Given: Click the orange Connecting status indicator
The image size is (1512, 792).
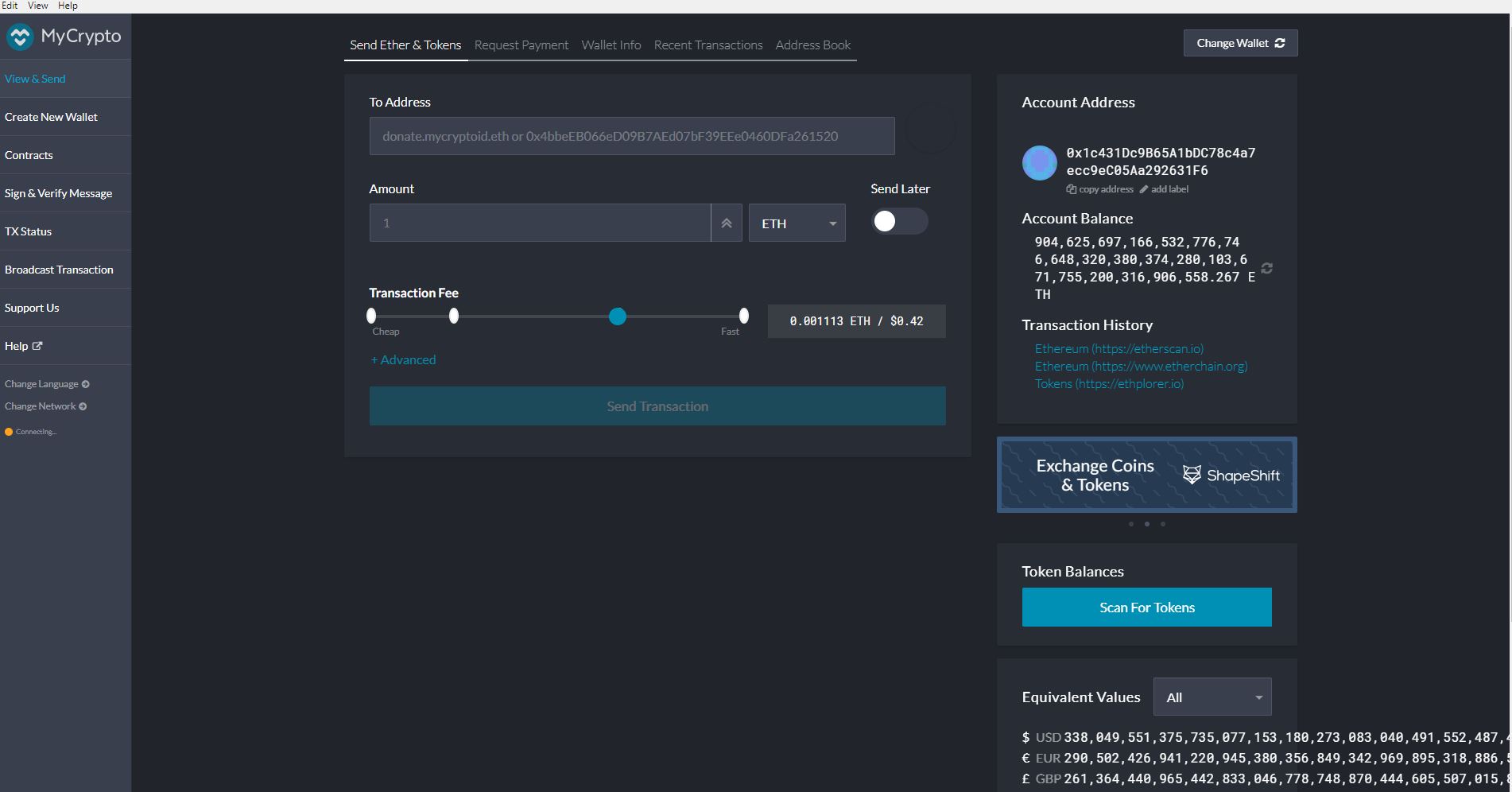Looking at the screenshot, I should pyautogui.click(x=9, y=432).
